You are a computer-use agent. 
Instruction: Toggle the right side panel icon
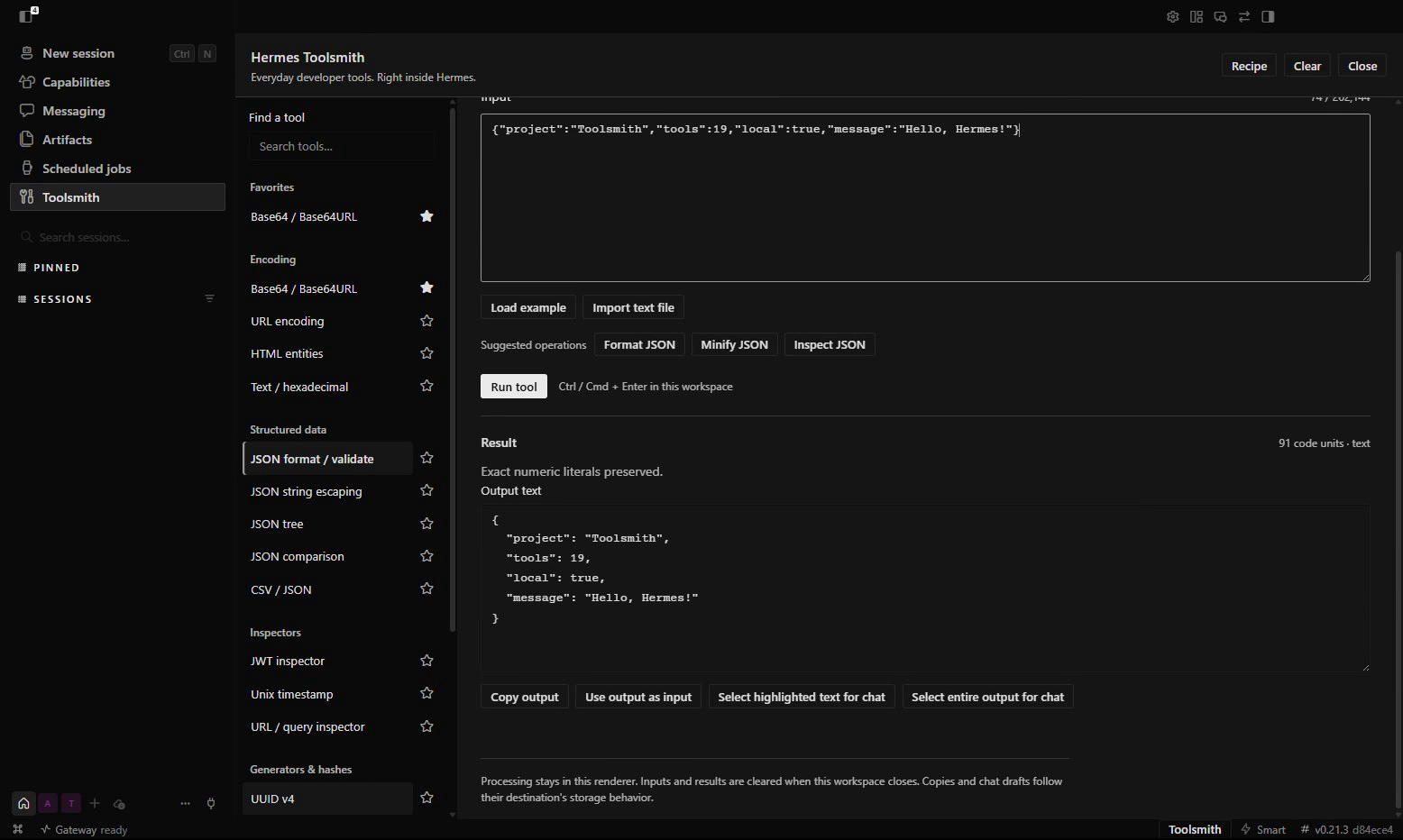click(x=1268, y=16)
